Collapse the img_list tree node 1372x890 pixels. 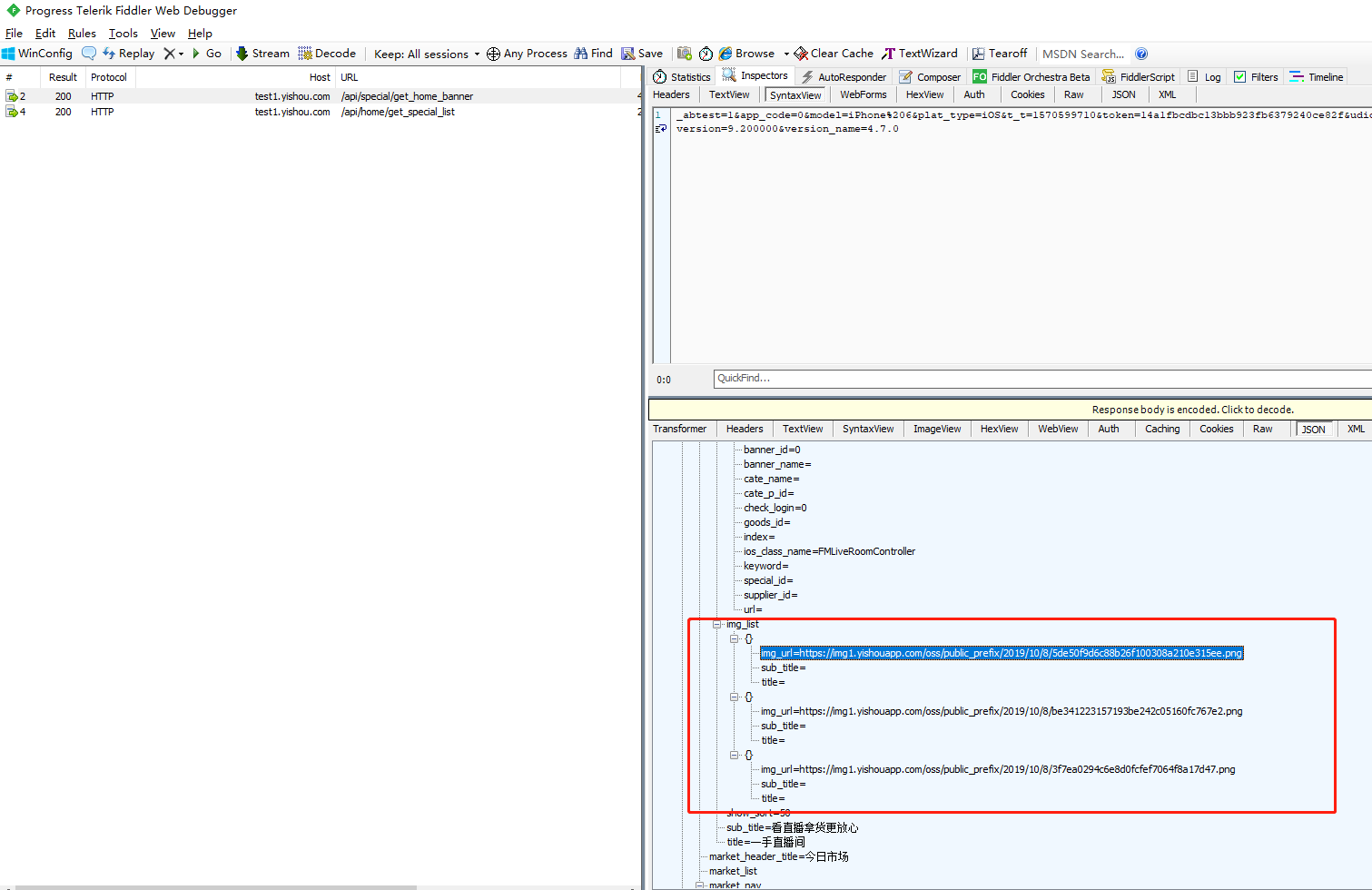(717, 625)
